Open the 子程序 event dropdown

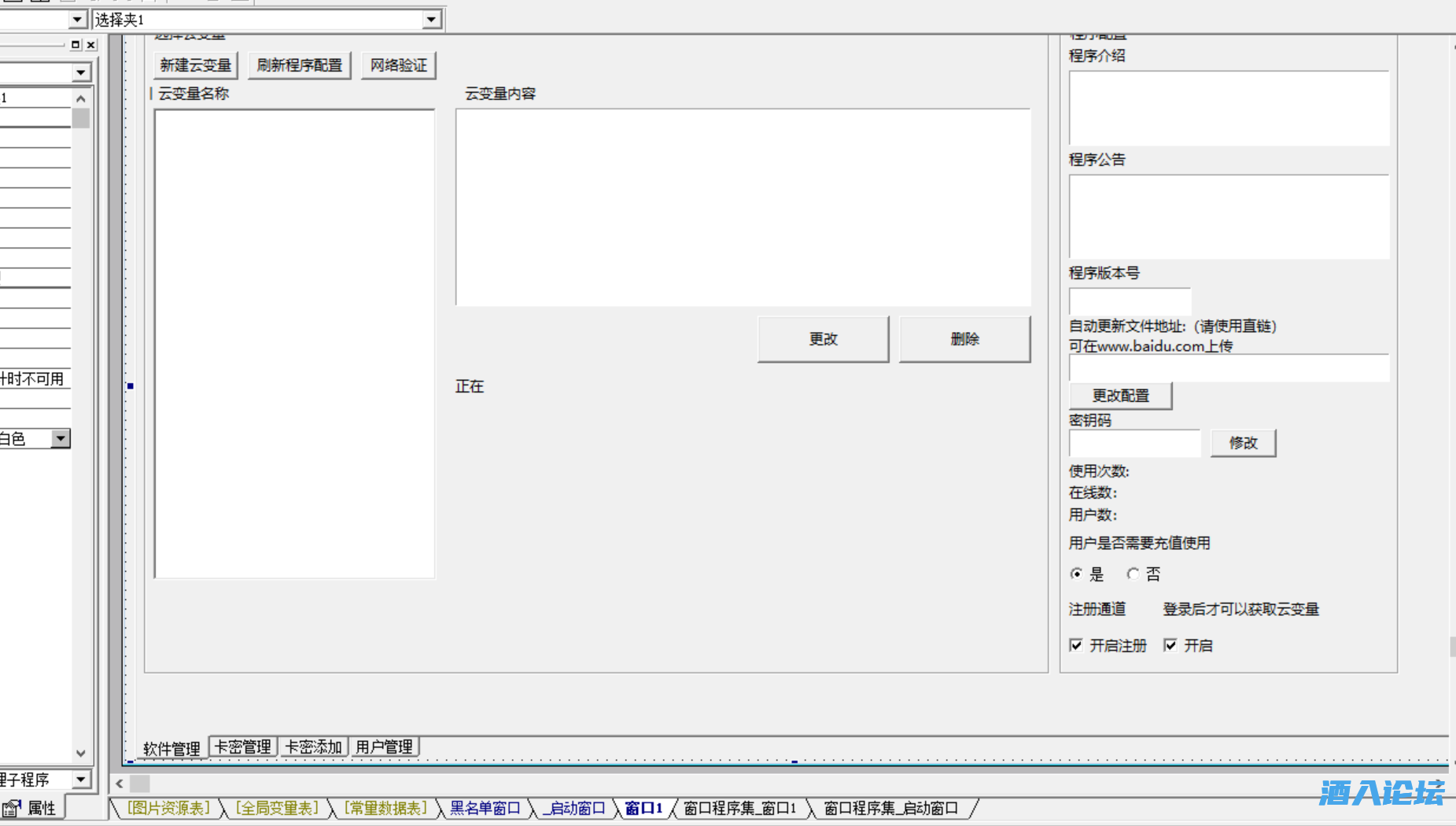(x=80, y=780)
